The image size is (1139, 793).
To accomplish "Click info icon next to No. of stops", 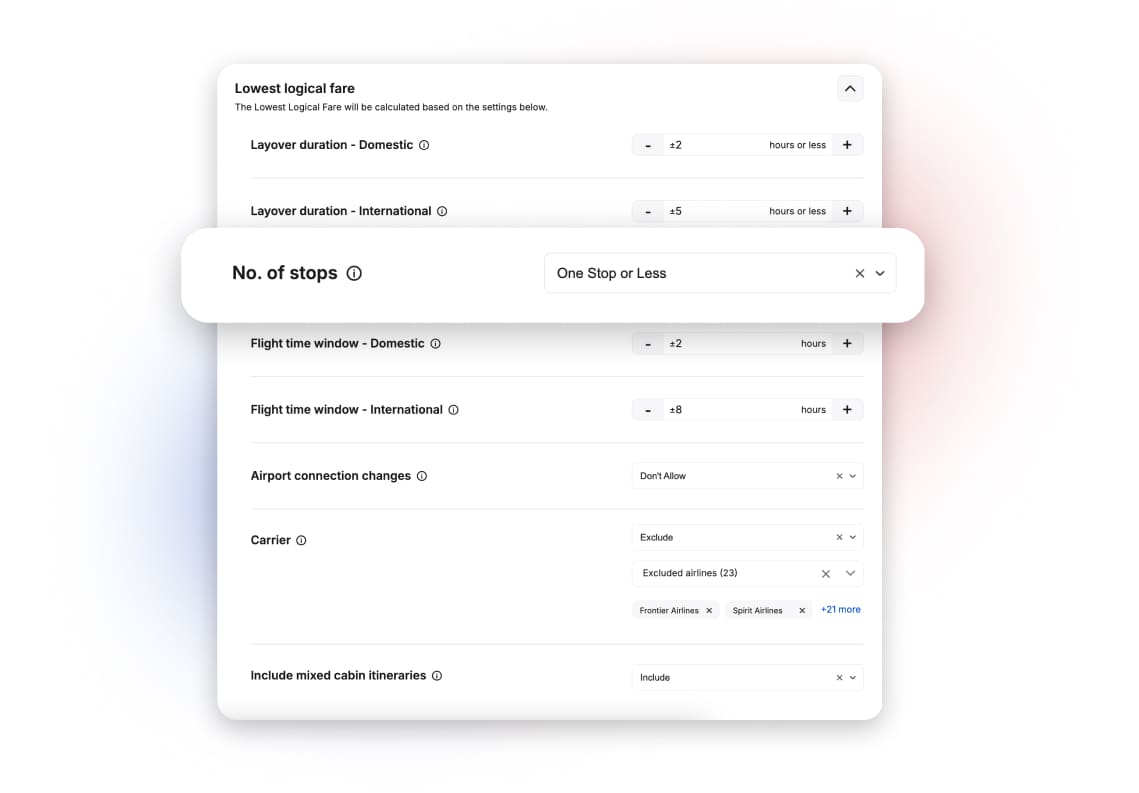I will [x=354, y=273].
